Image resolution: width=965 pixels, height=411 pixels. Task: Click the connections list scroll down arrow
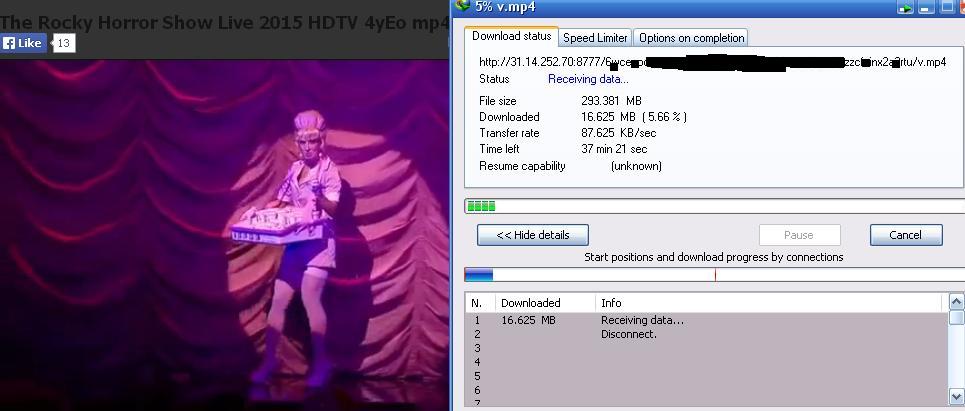click(x=956, y=395)
